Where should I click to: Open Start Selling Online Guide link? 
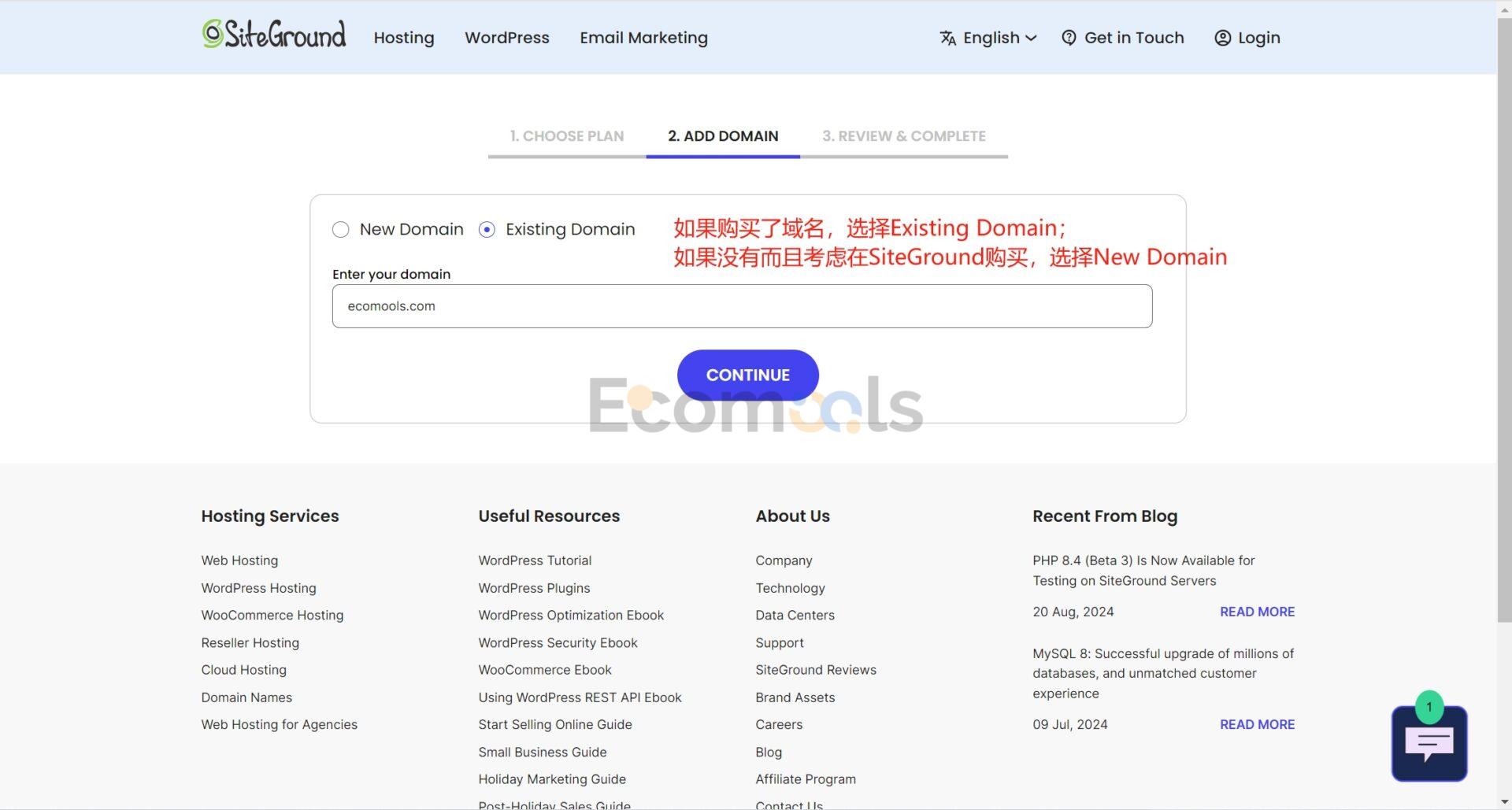click(555, 724)
